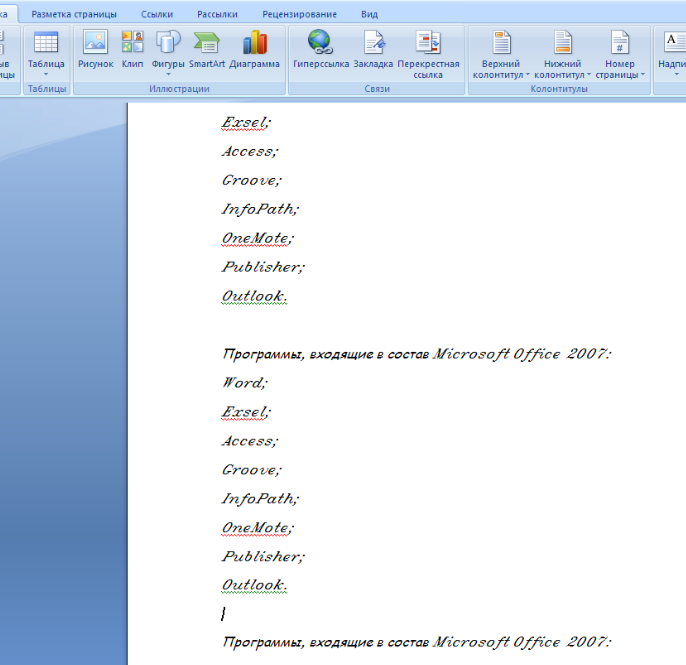Expand the Таблица dropdown arrow
The width and height of the screenshot is (686, 665).
[46, 74]
